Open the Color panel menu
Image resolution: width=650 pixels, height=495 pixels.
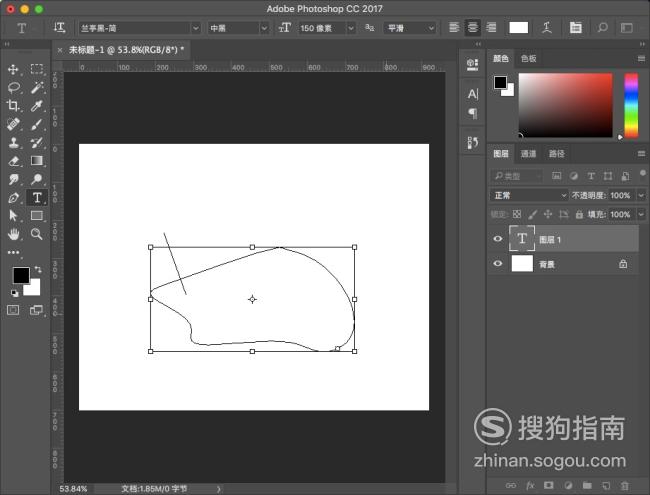click(x=641, y=59)
